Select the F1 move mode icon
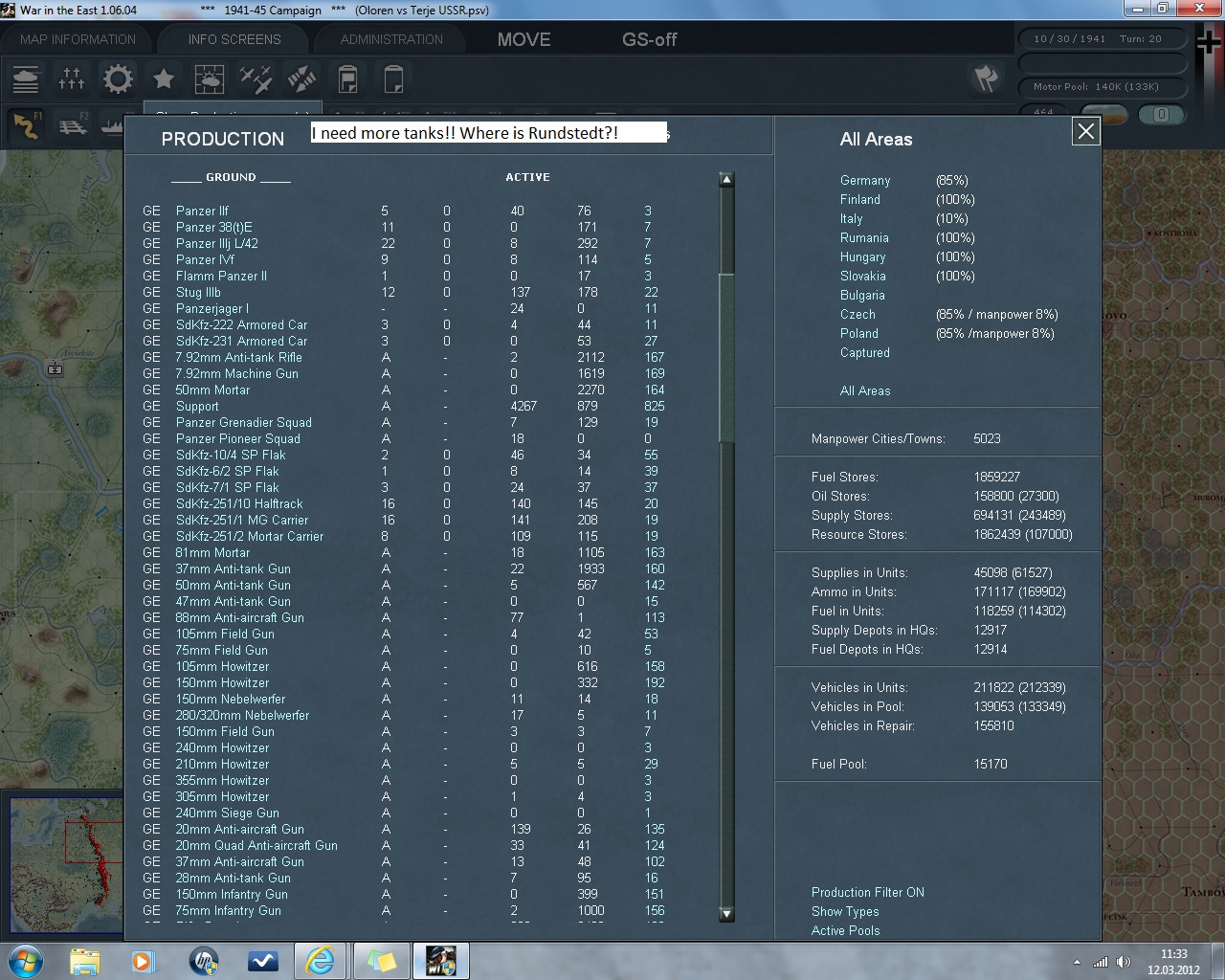Viewport: 1225px width, 980px height. click(27, 125)
